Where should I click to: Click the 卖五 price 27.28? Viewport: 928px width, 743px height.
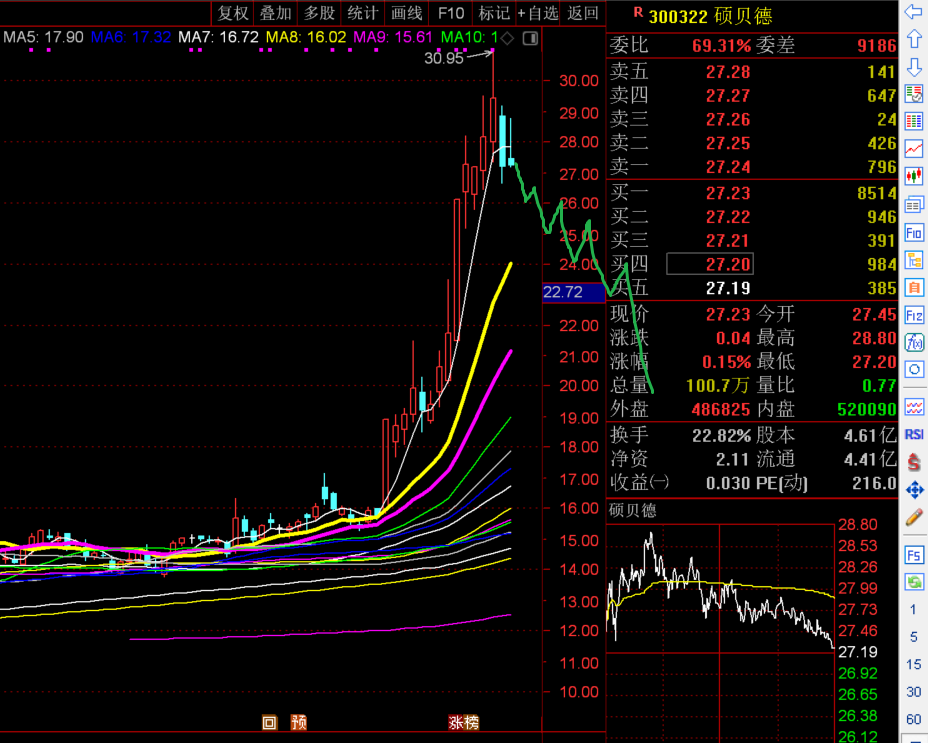point(727,72)
